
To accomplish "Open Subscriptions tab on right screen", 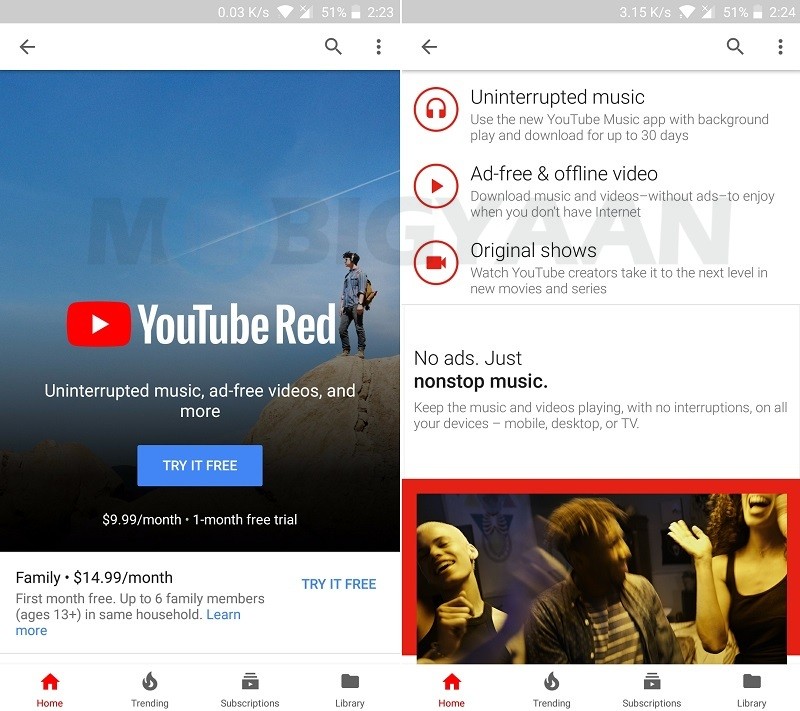I will (x=652, y=690).
